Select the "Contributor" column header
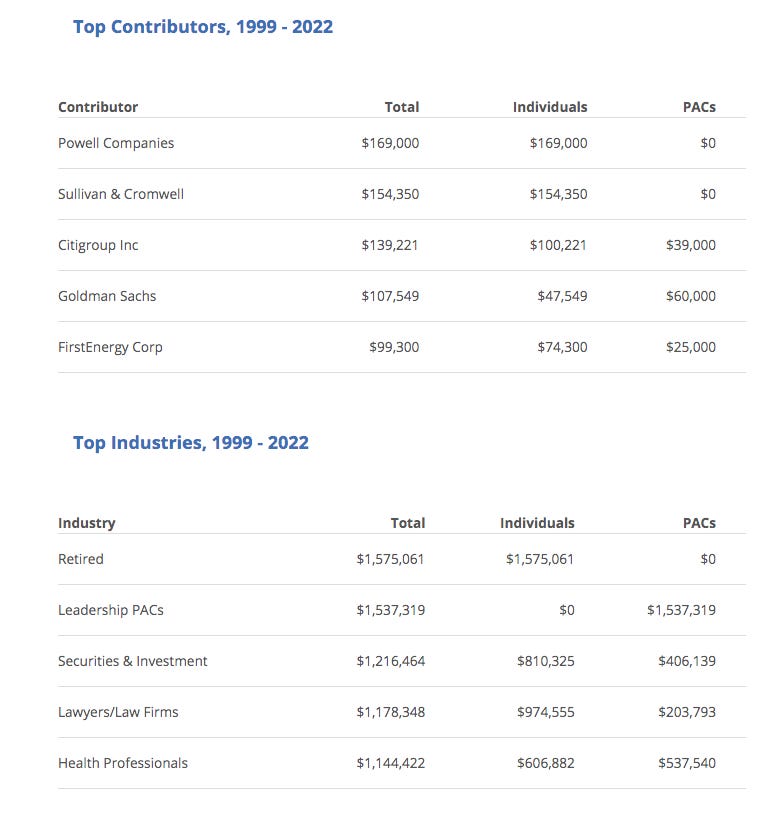Image resolution: width=764 pixels, height=820 pixels. (x=98, y=107)
